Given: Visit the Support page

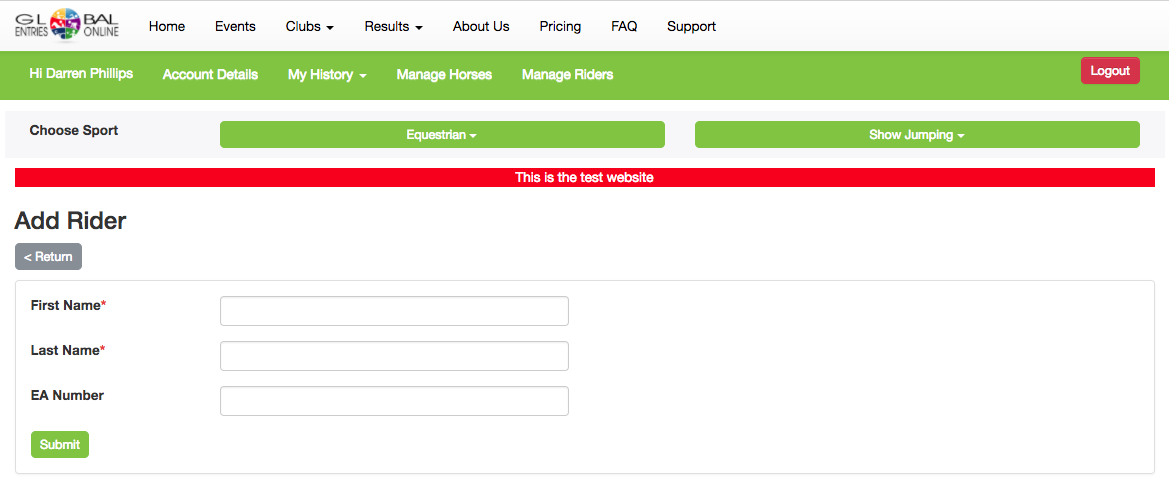Looking at the screenshot, I should [x=691, y=27].
